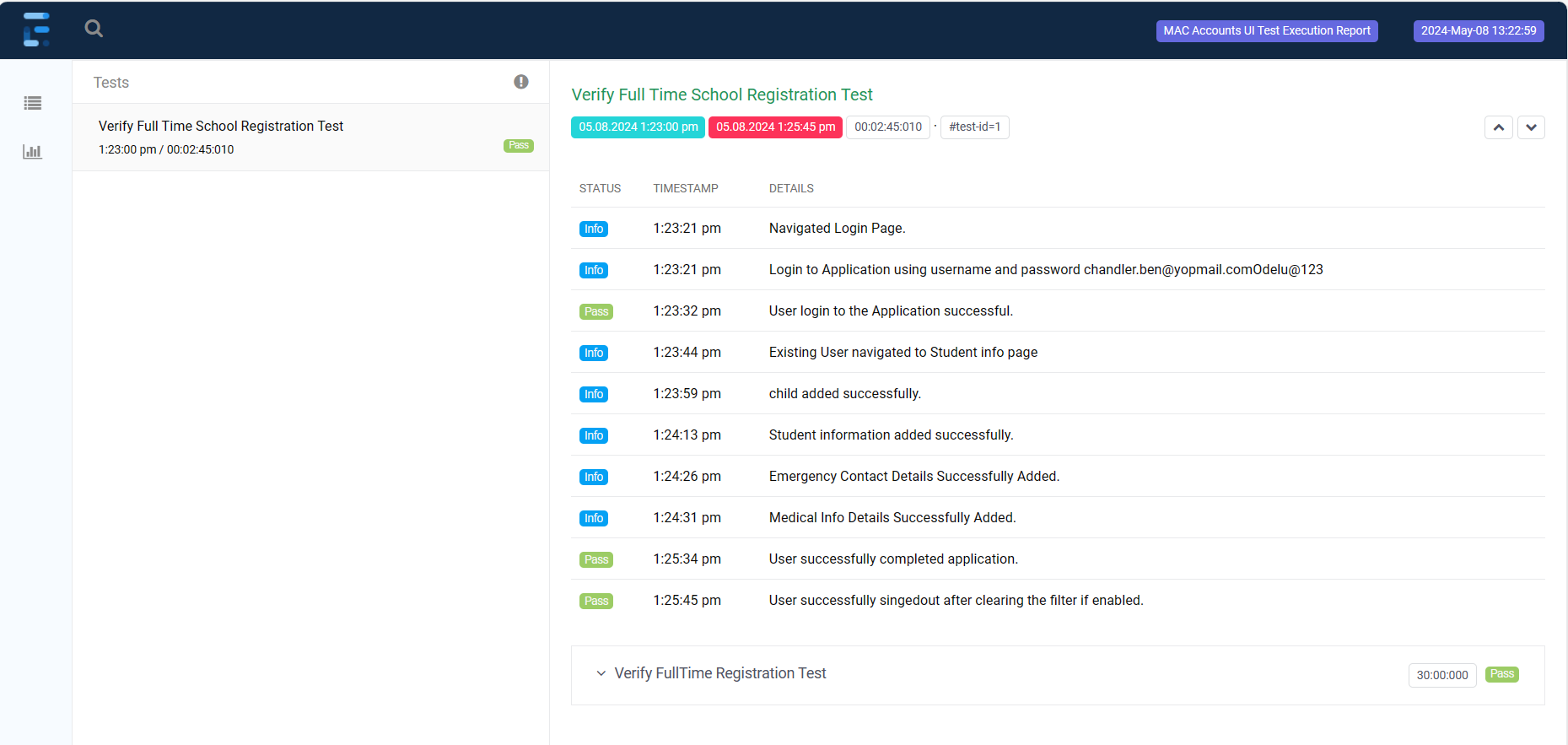Click timestamp 1:24:31 pm
The image size is (1568, 745).
pyautogui.click(x=687, y=518)
